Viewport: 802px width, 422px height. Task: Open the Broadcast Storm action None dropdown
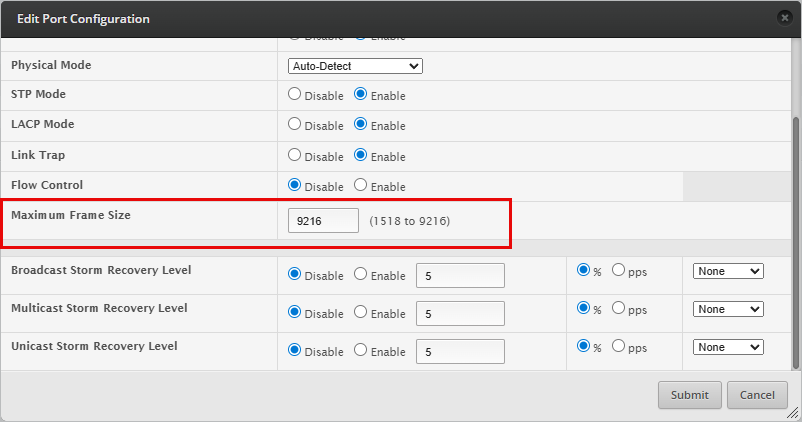pos(728,271)
